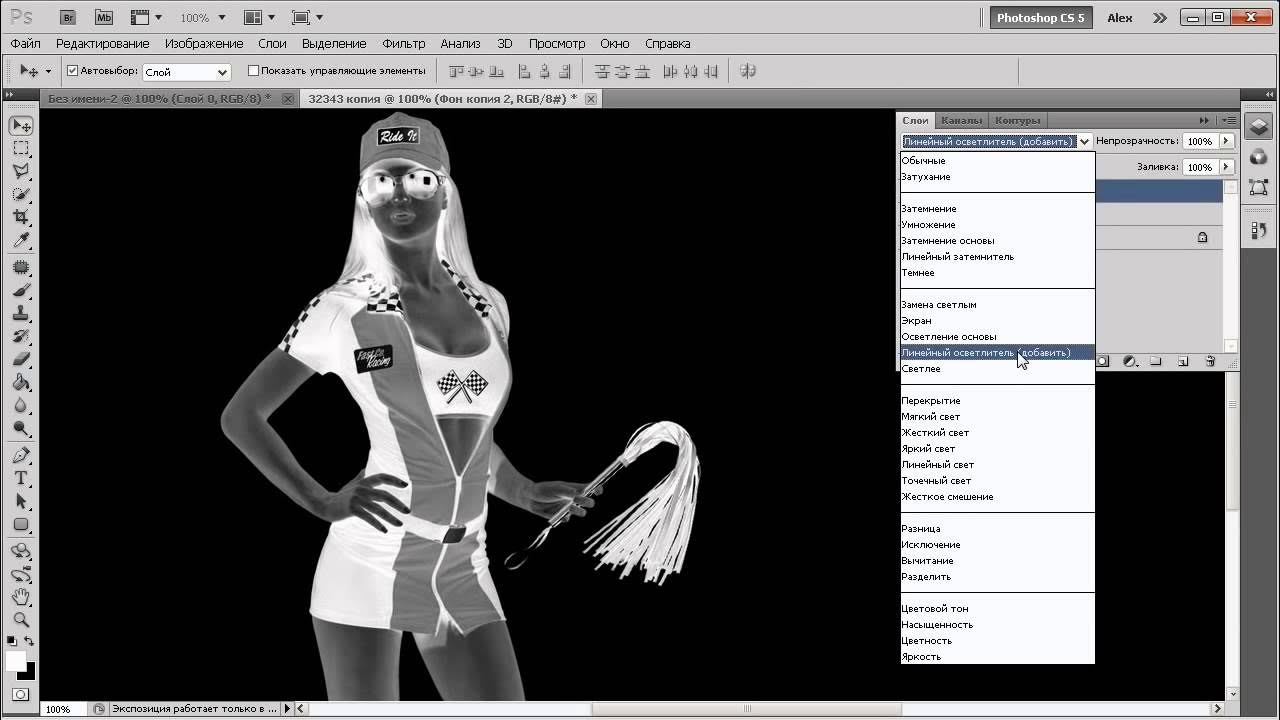The width and height of the screenshot is (1280, 720).
Task: Launch Adobe Bridge via Br icon
Action: (x=67, y=17)
